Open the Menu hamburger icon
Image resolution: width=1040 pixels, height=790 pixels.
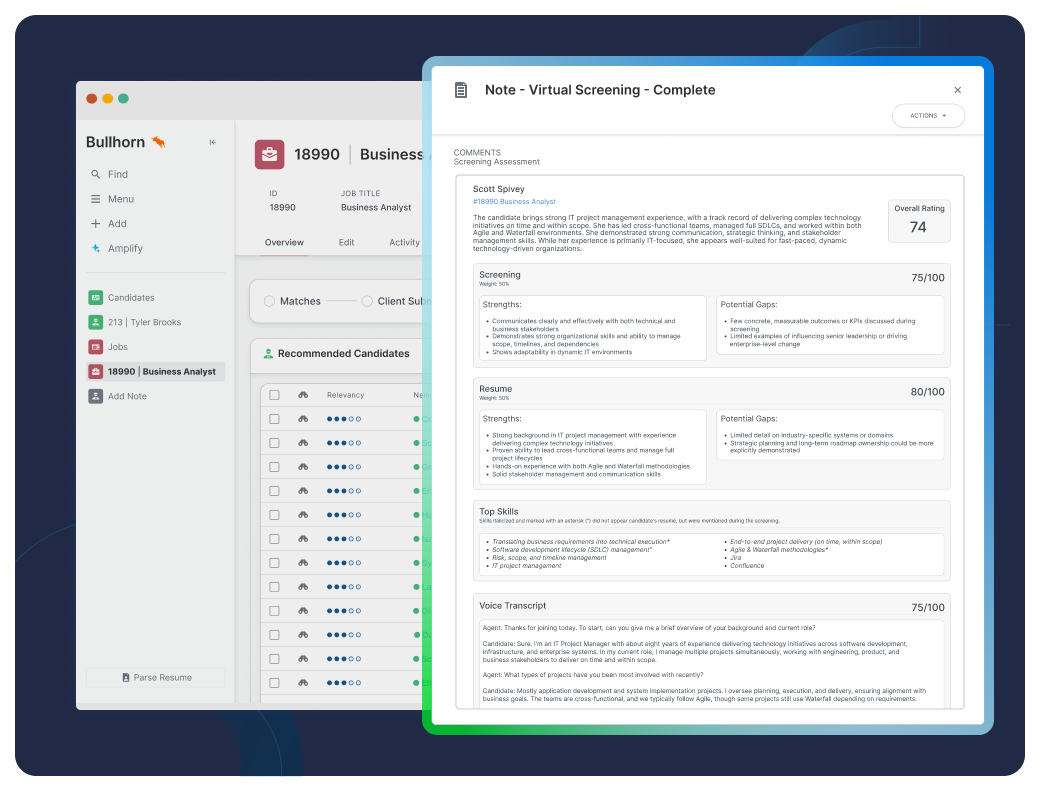(x=96, y=199)
